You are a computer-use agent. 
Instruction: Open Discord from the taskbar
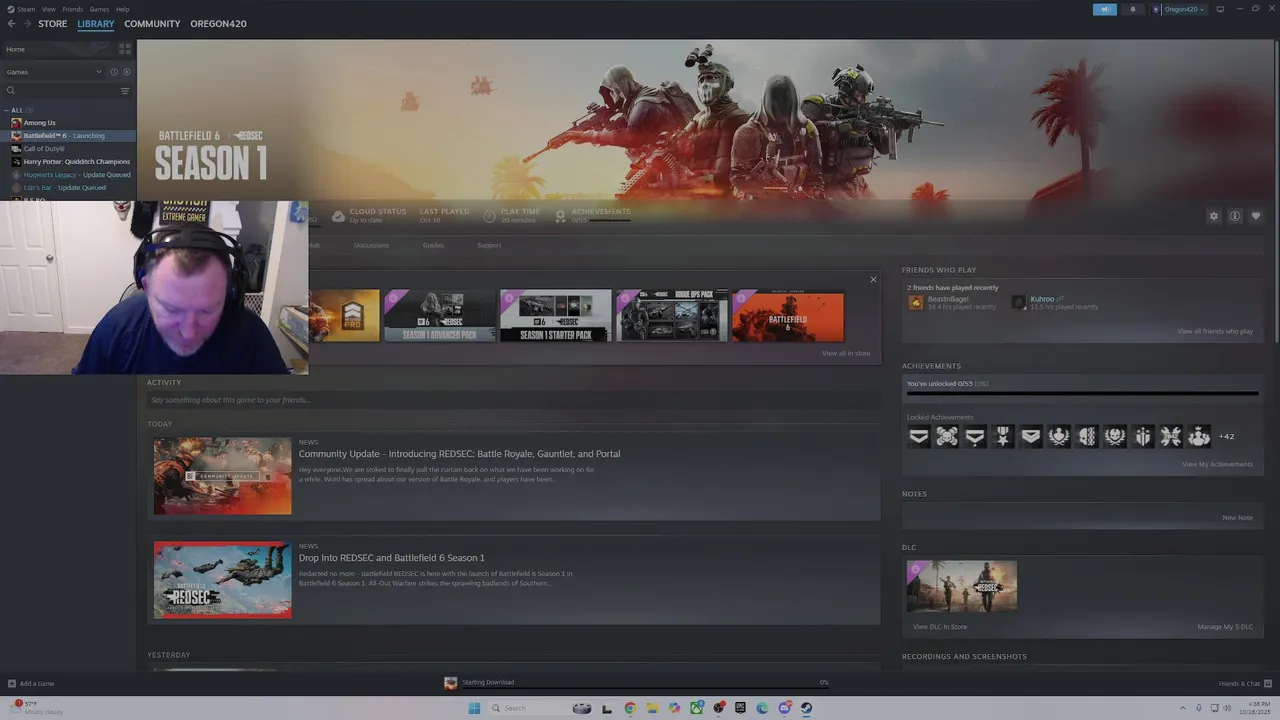pyautogui.click(x=784, y=708)
